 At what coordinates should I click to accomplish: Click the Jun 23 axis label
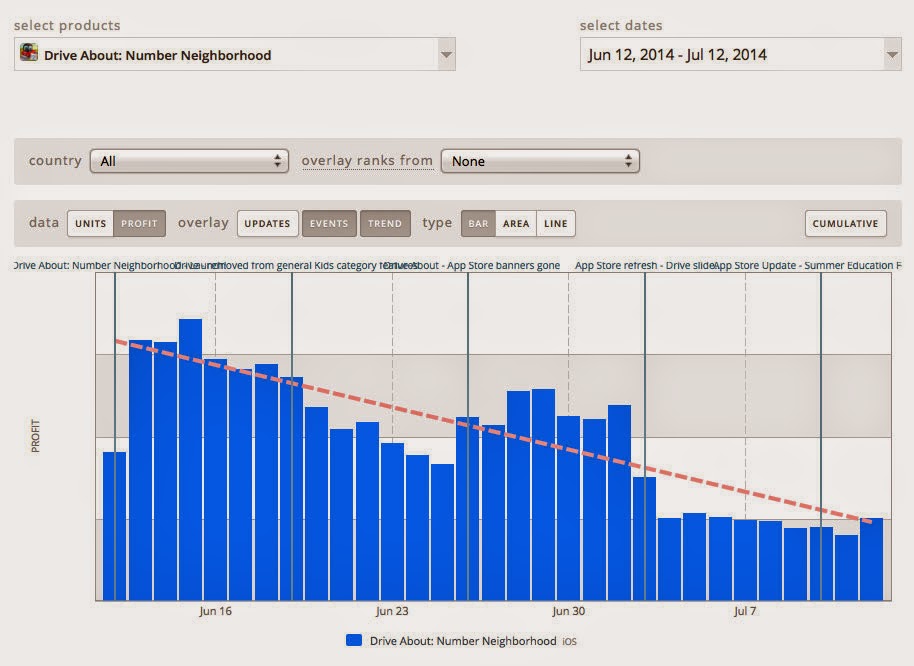(392, 611)
